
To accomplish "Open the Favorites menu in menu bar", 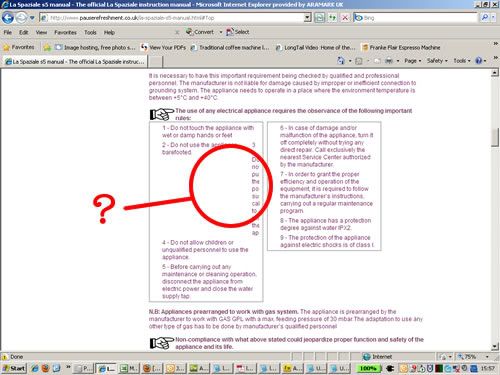I will 65,32.
